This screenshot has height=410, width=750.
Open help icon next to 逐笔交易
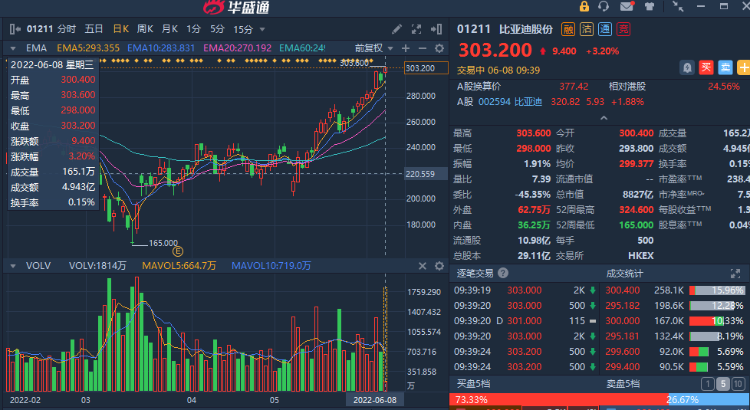click(503, 273)
